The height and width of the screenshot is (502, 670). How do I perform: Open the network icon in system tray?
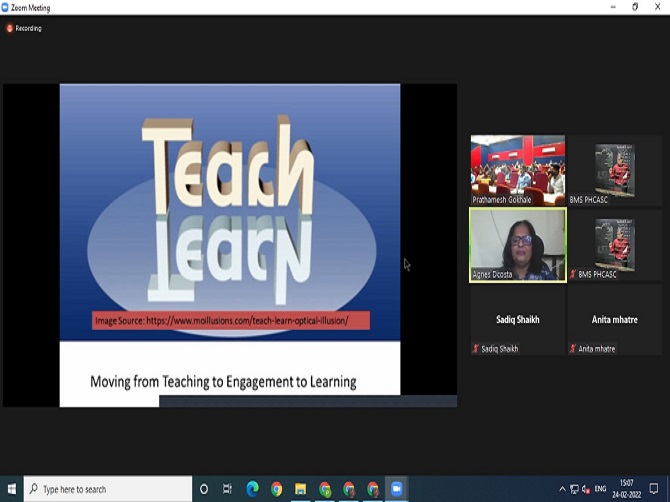(574, 489)
